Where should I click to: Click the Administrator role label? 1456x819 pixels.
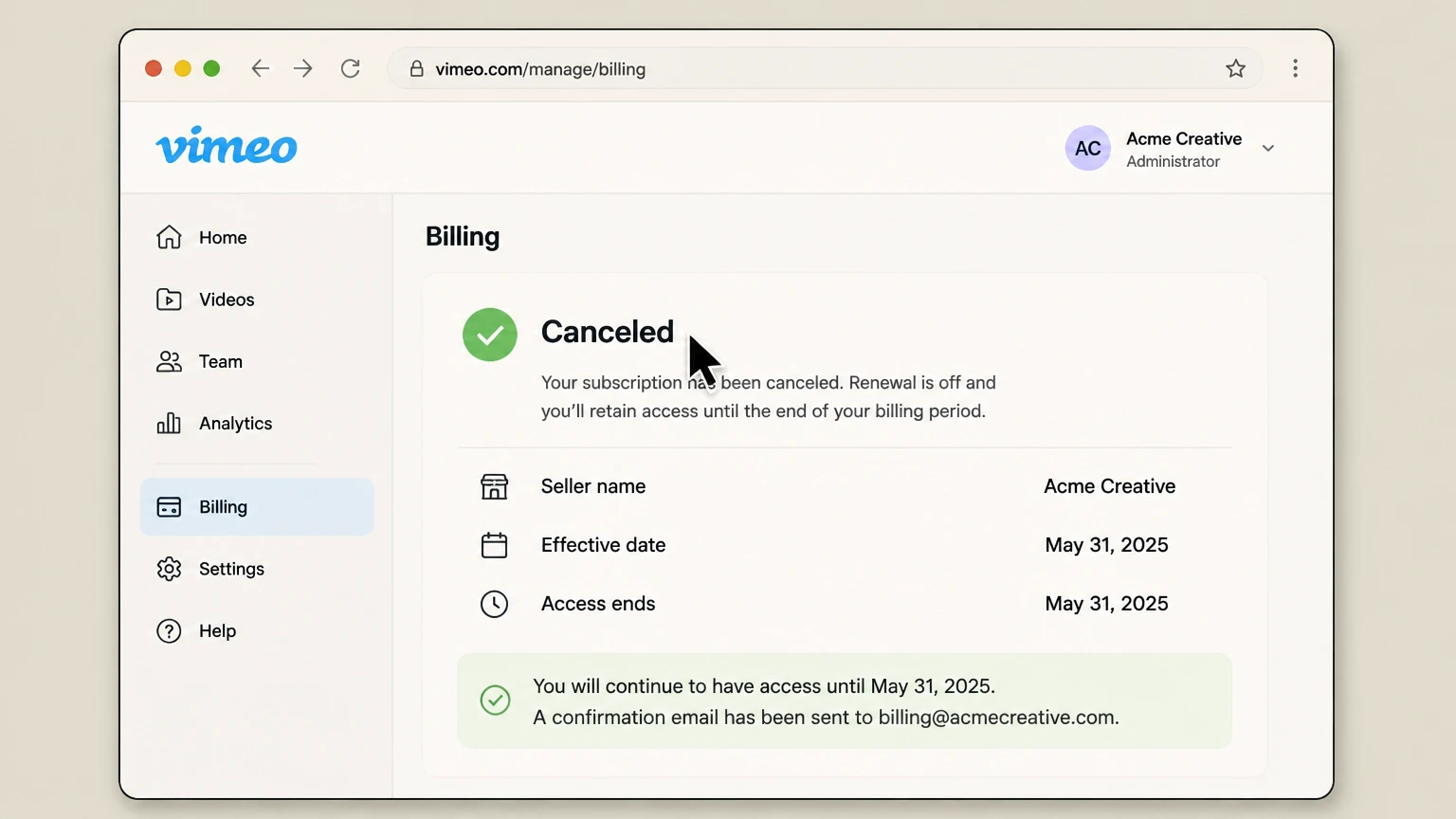tap(1173, 162)
